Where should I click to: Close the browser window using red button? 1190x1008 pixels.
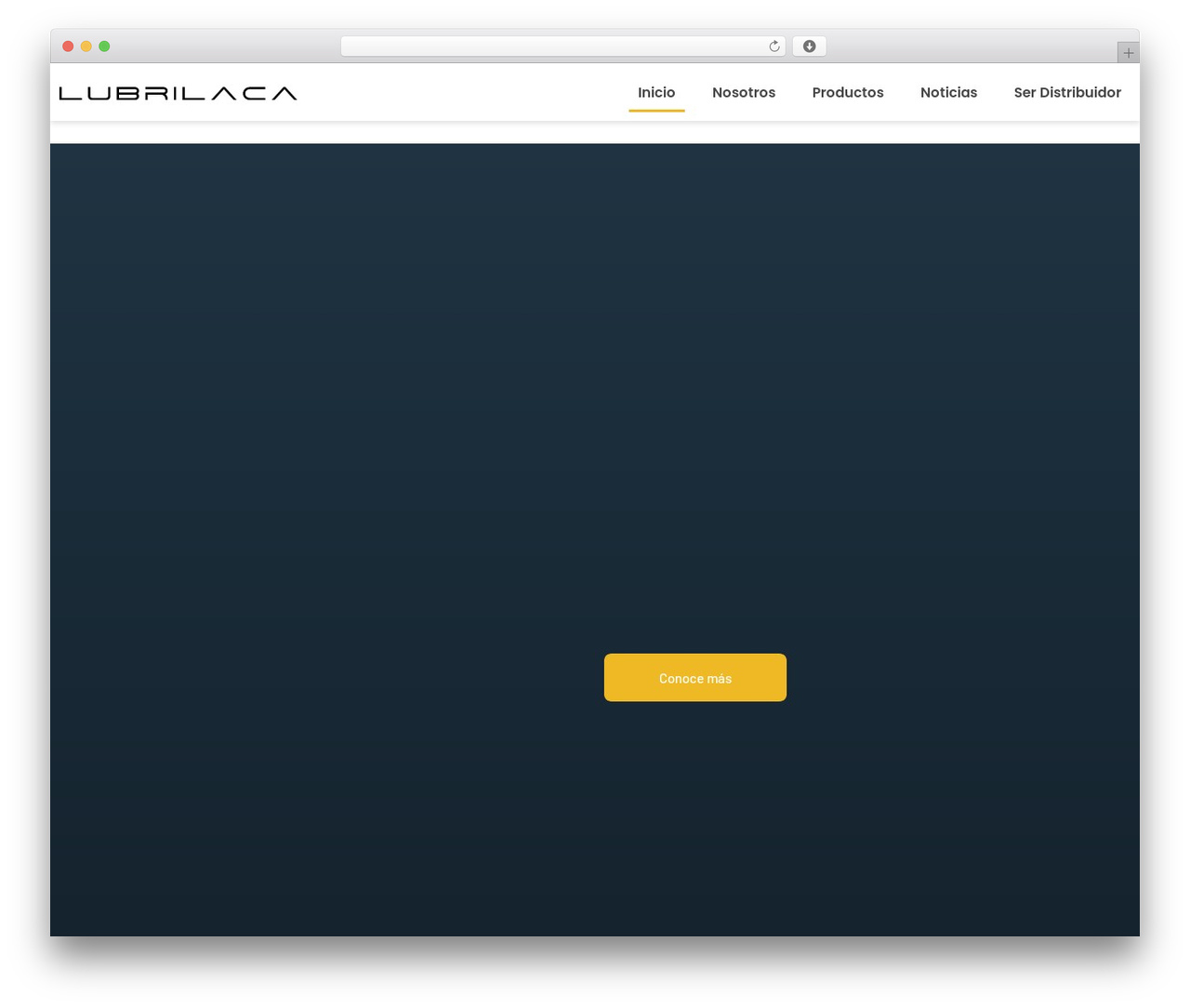[68, 46]
